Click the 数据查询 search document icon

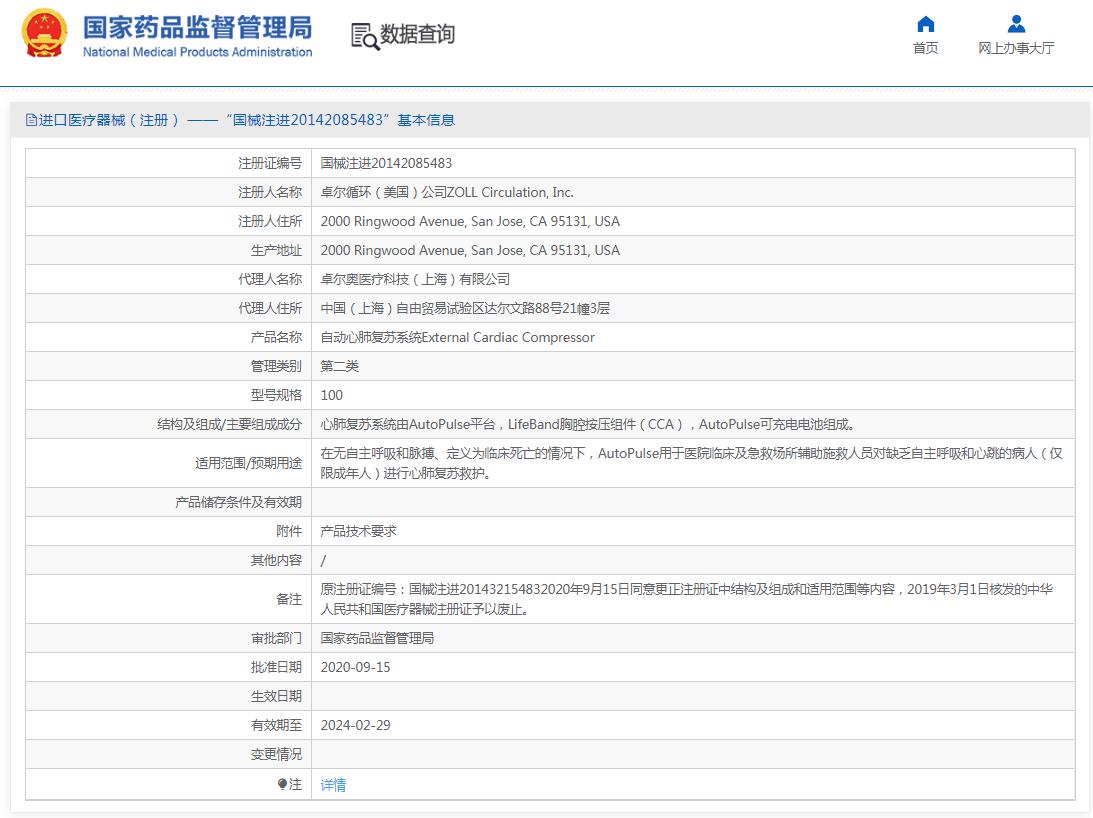[x=365, y=36]
